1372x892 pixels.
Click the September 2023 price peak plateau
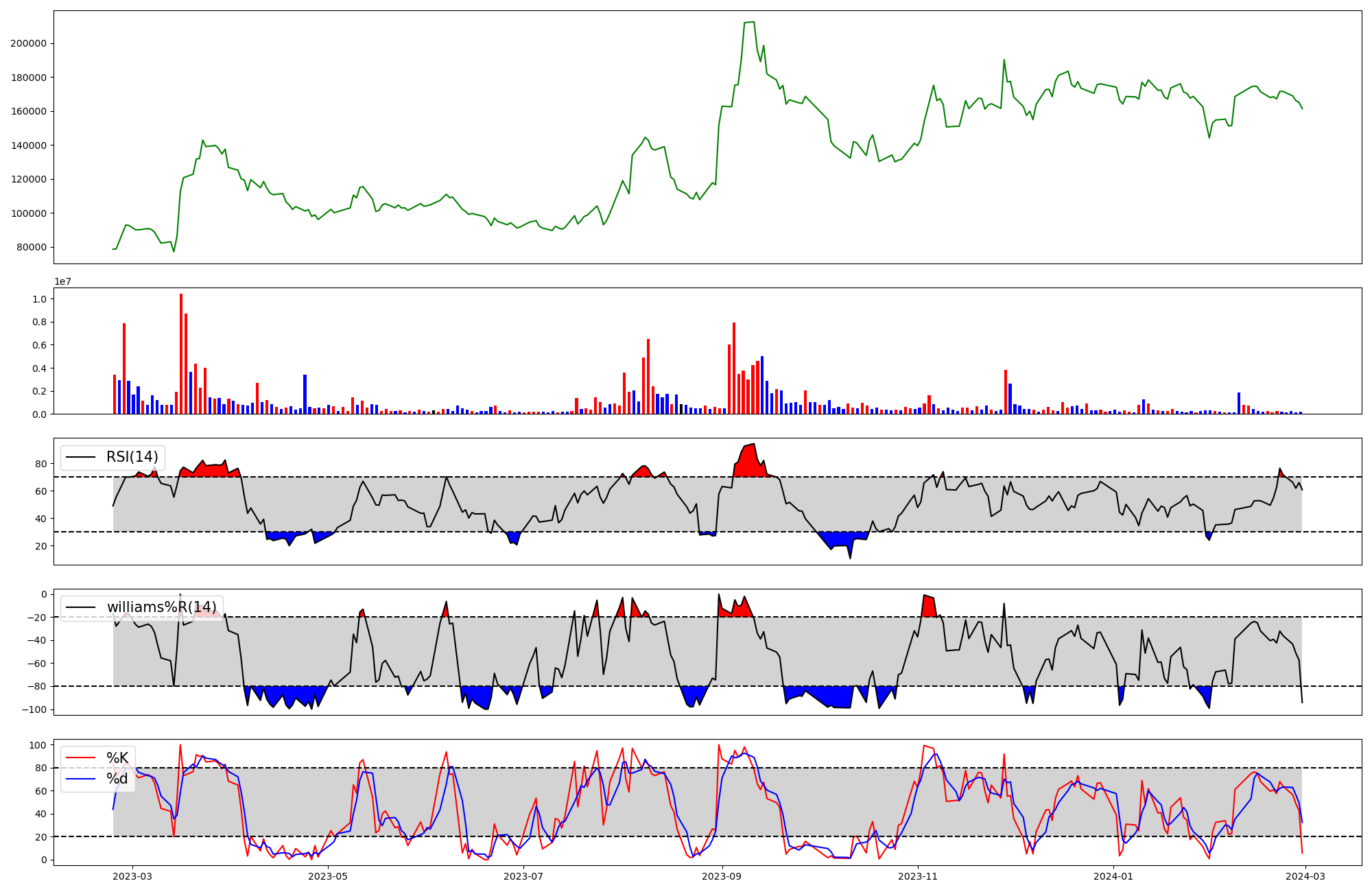point(749,23)
